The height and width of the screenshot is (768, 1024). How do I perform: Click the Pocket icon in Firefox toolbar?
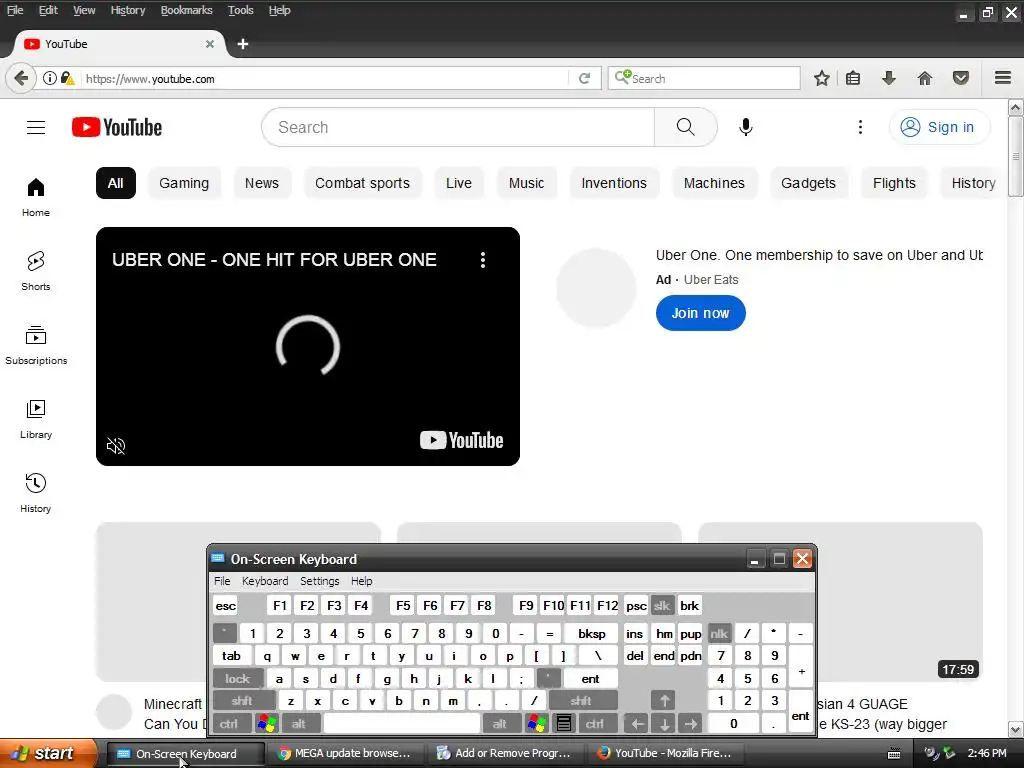click(961, 78)
